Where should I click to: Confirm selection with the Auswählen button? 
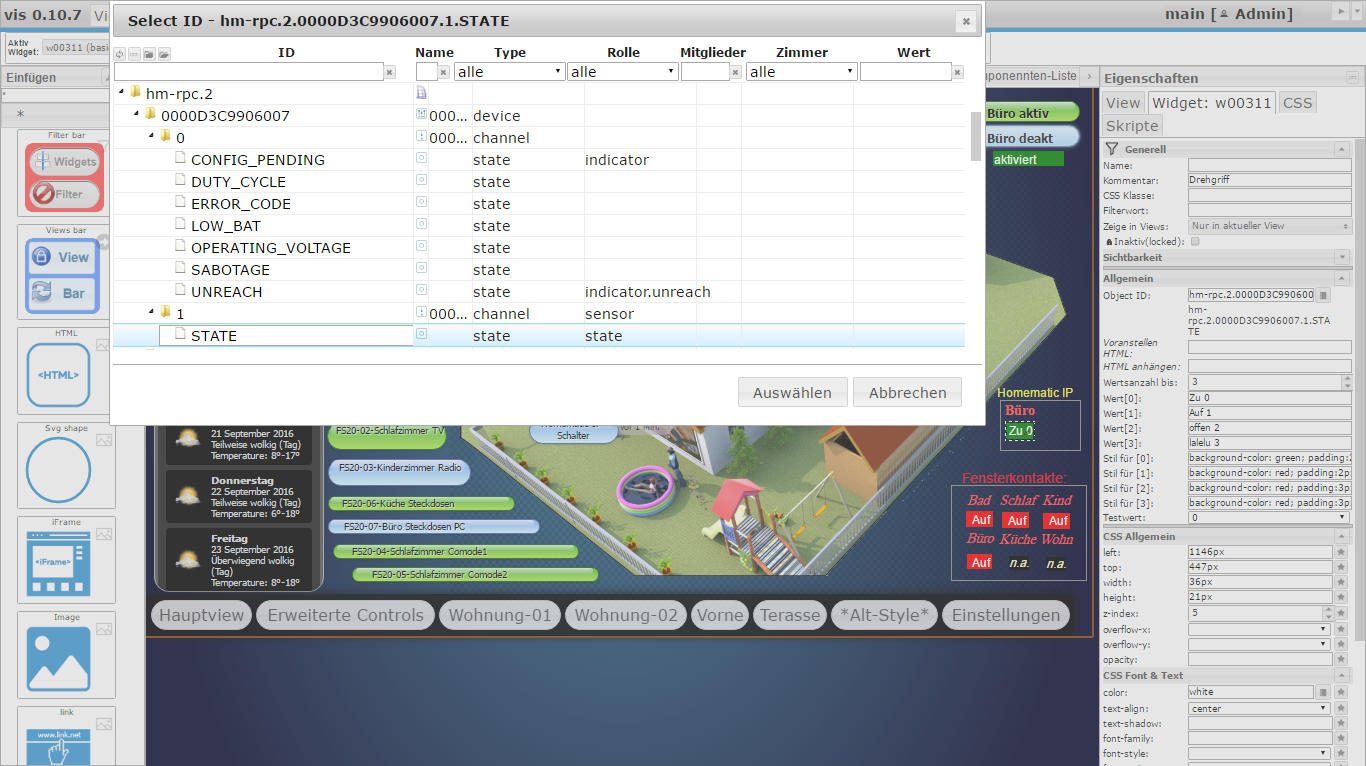[x=793, y=392]
